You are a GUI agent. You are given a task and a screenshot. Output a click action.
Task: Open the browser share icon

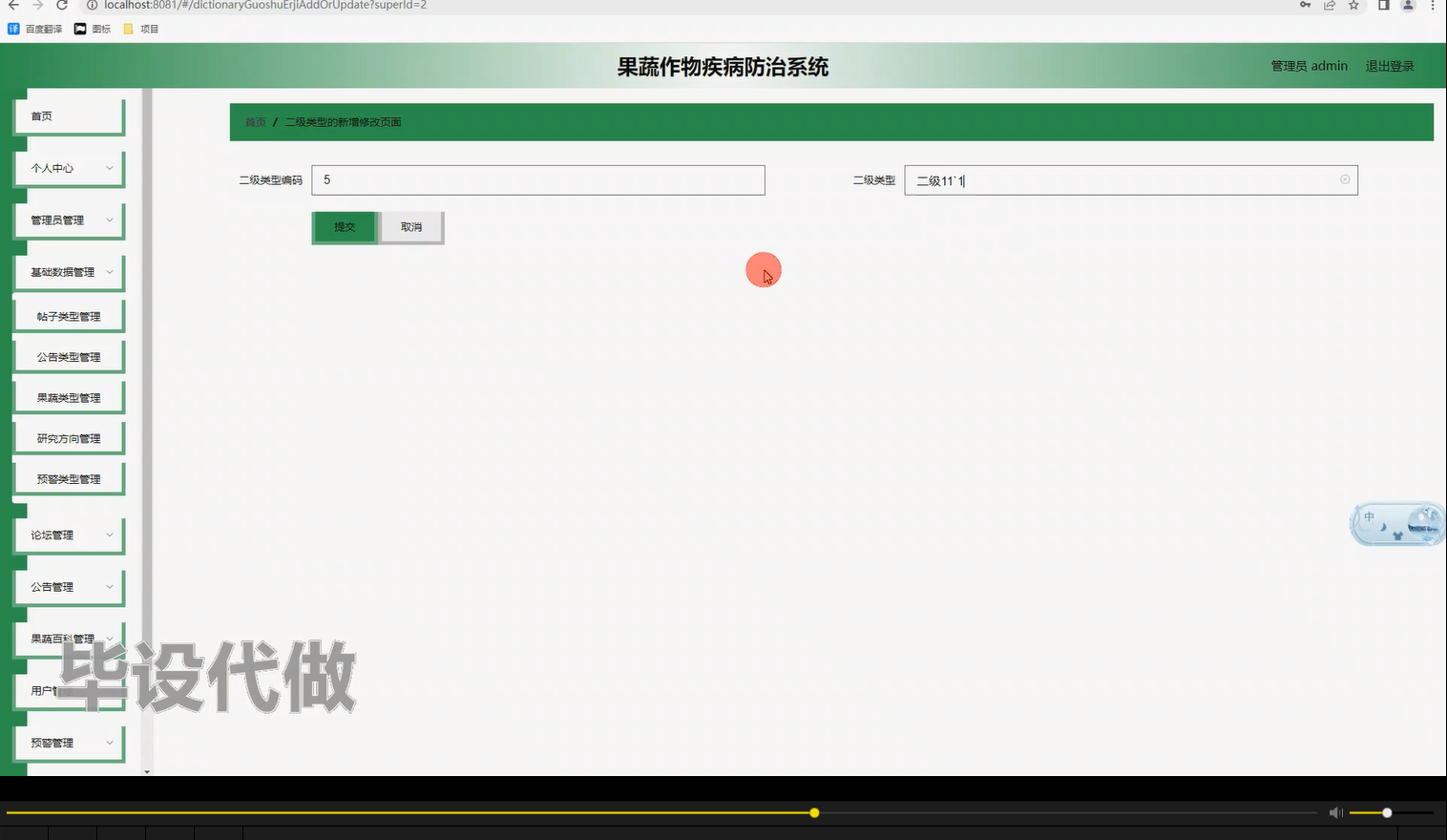coord(1329,6)
